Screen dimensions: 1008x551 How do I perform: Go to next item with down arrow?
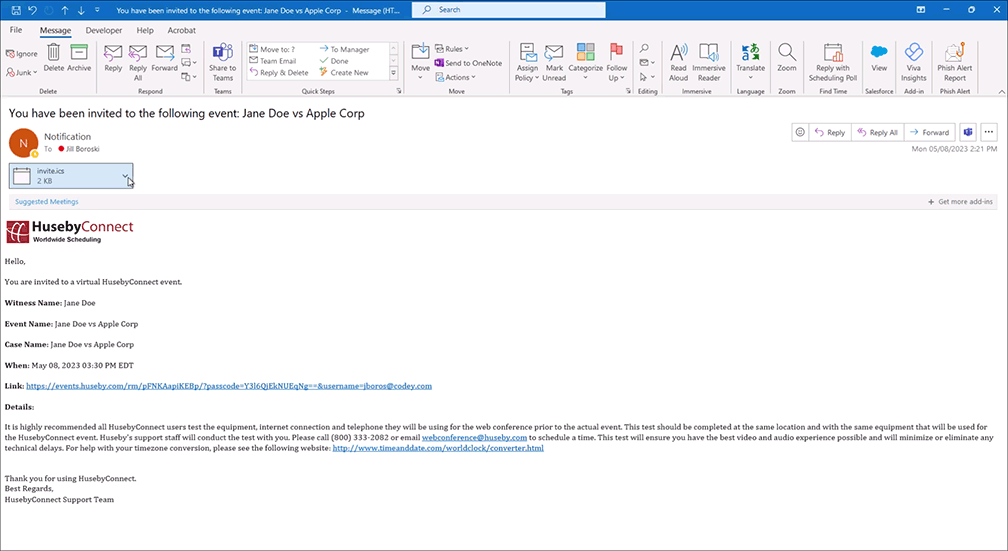click(x=81, y=10)
